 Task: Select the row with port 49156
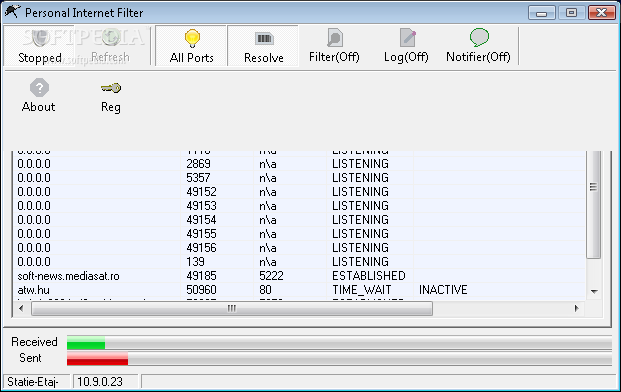click(x=300, y=248)
